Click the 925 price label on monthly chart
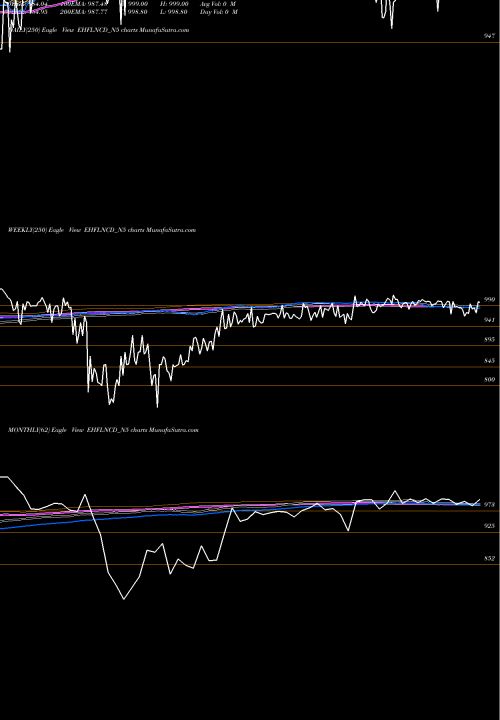Viewport: 500px width, 720px height. coord(489,526)
